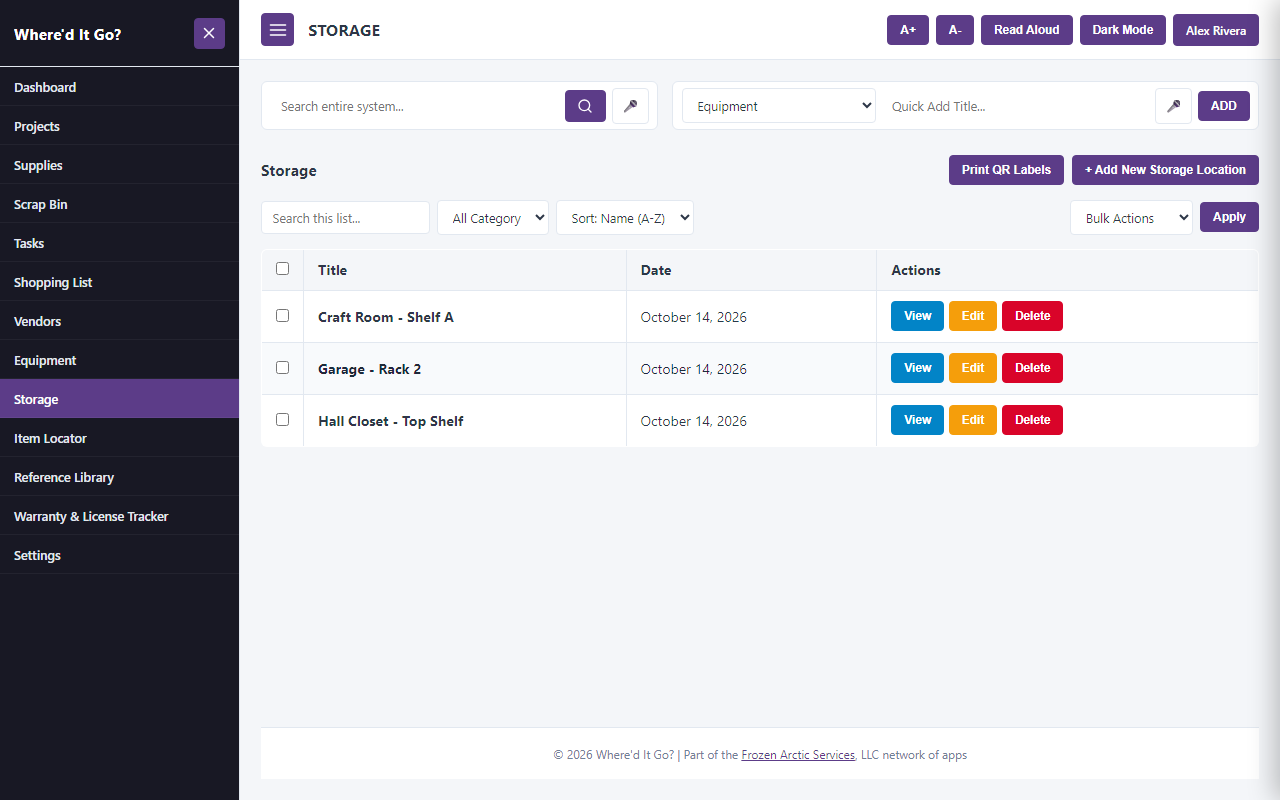Open Projects in sidebar
Image resolution: width=1280 pixels, height=800 pixels.
[119, 126]
